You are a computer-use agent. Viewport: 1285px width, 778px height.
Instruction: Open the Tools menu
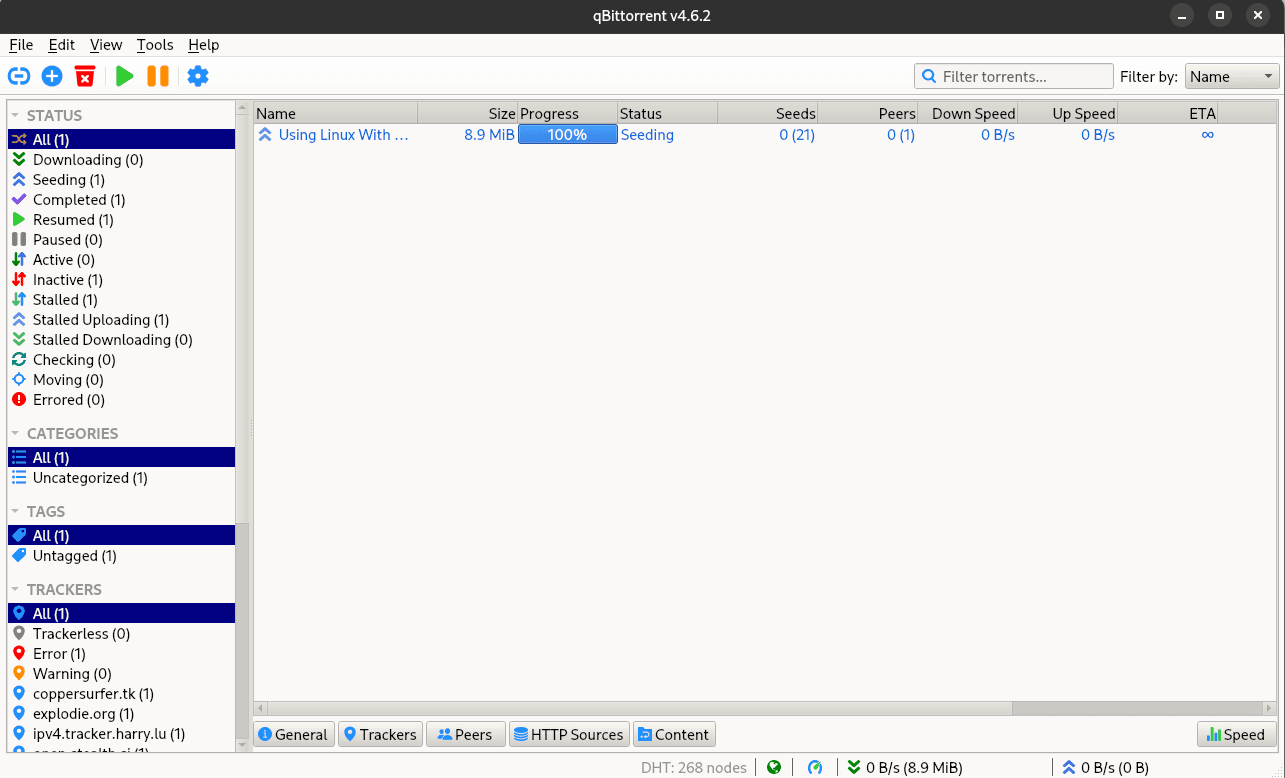click(x=155, y=45)
